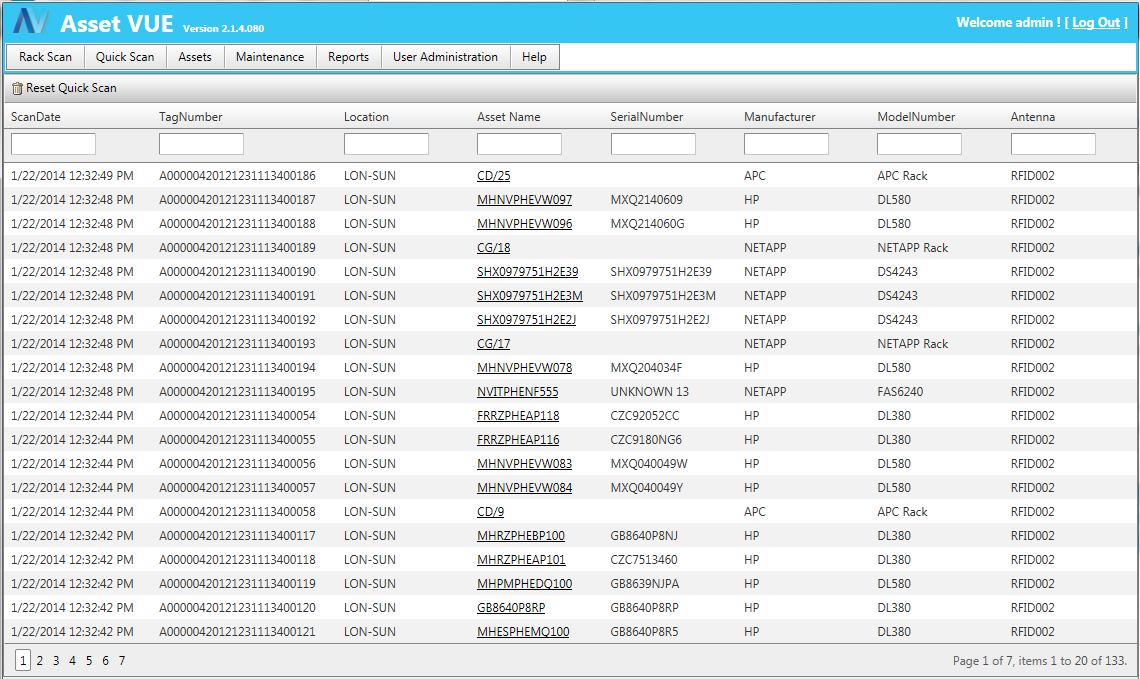Open the Maintenance menu
1140x679 pixels.
[x=270, y=57]
